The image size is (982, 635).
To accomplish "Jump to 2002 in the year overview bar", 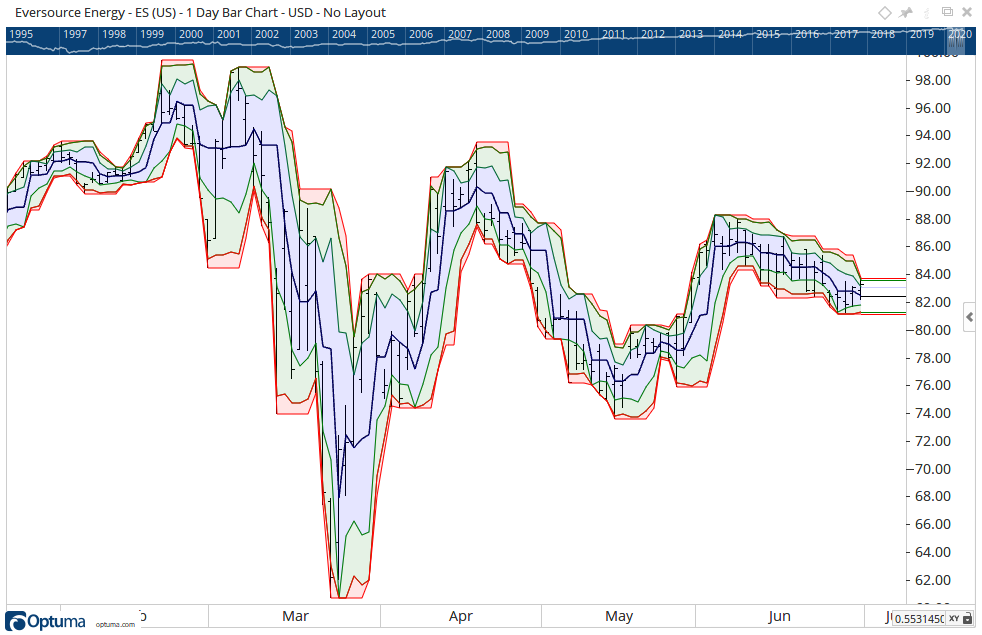I will 267,34.
